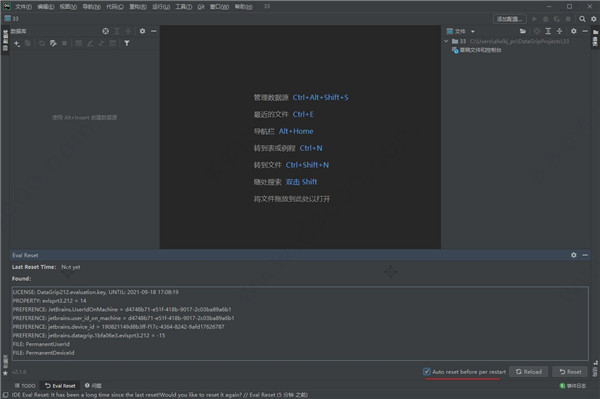Click the green Run arrow icon
Viewport: 600px width, 399px height.
click(534, 19)
